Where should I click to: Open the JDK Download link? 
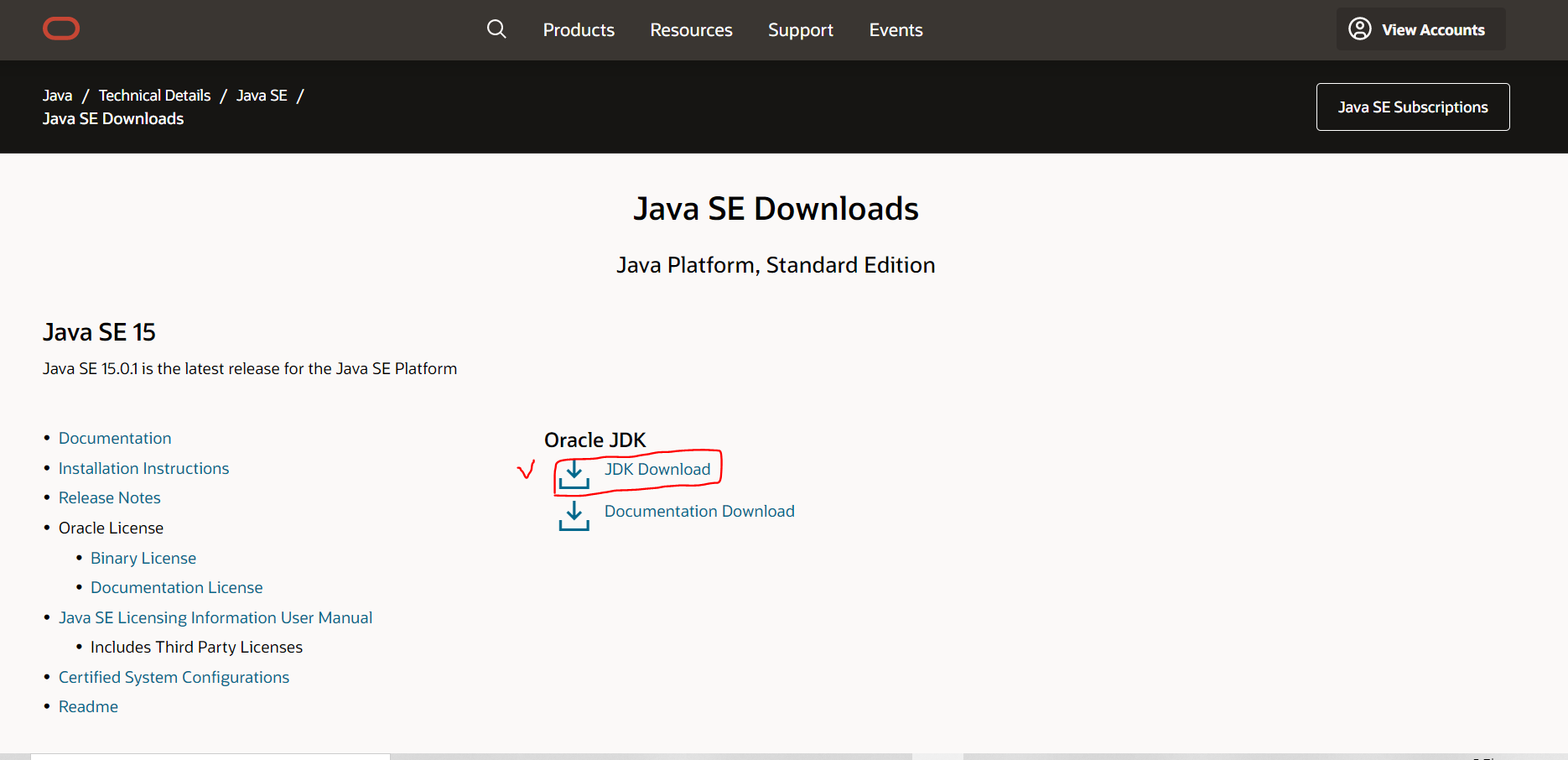point(657,469)
